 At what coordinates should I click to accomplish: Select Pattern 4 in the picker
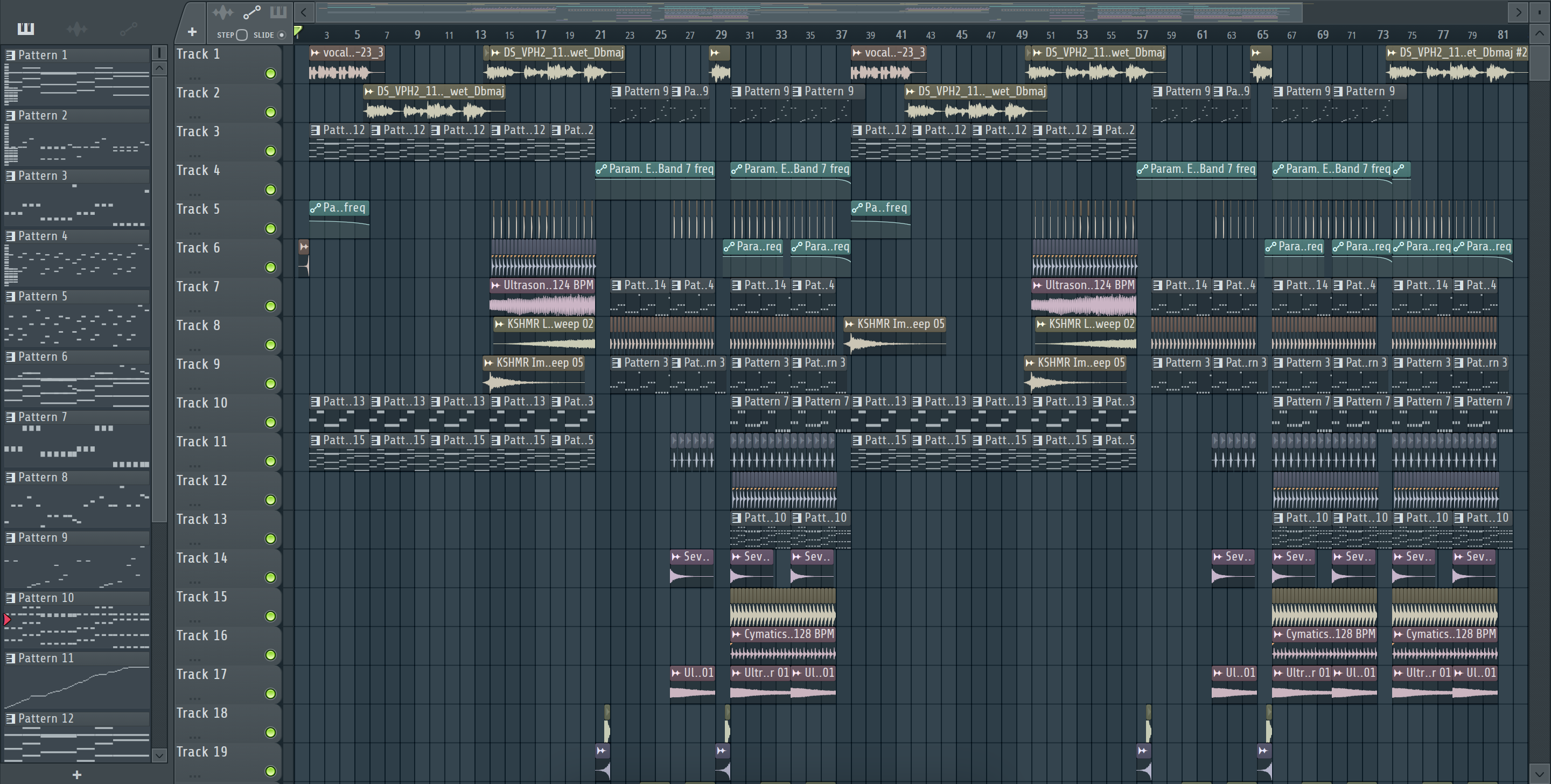(76, 236)
